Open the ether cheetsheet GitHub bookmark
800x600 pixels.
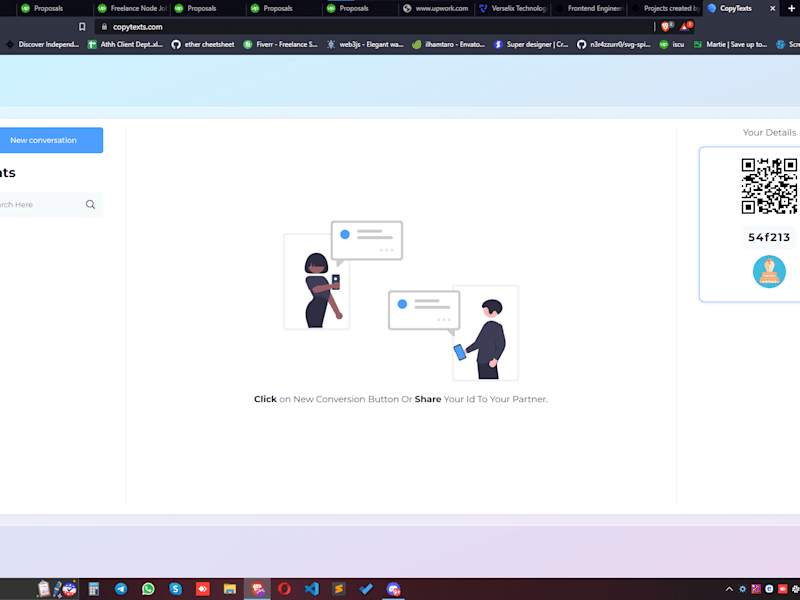click(203, 44)
